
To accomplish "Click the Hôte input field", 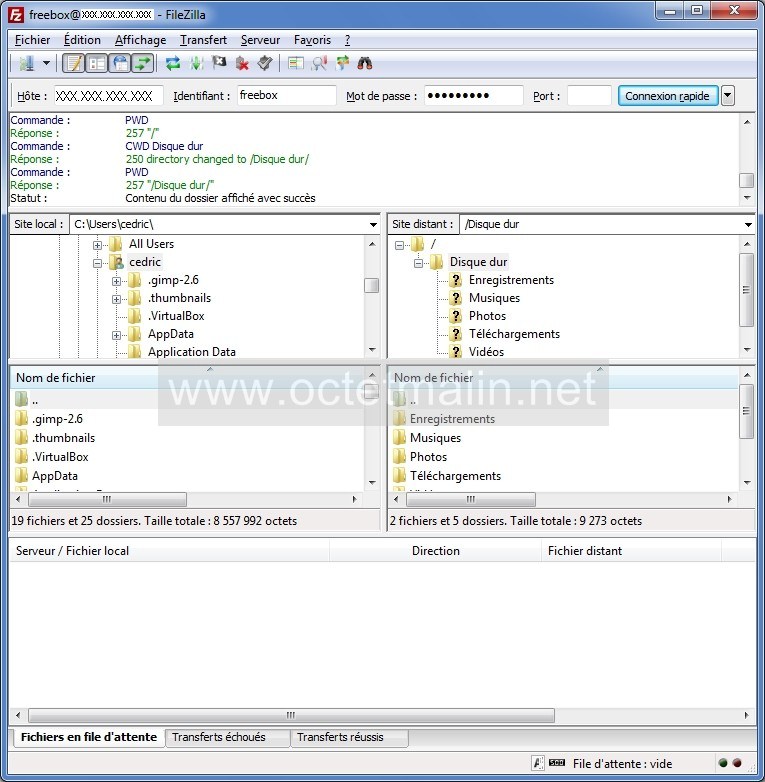I will (x=109, y=96).
